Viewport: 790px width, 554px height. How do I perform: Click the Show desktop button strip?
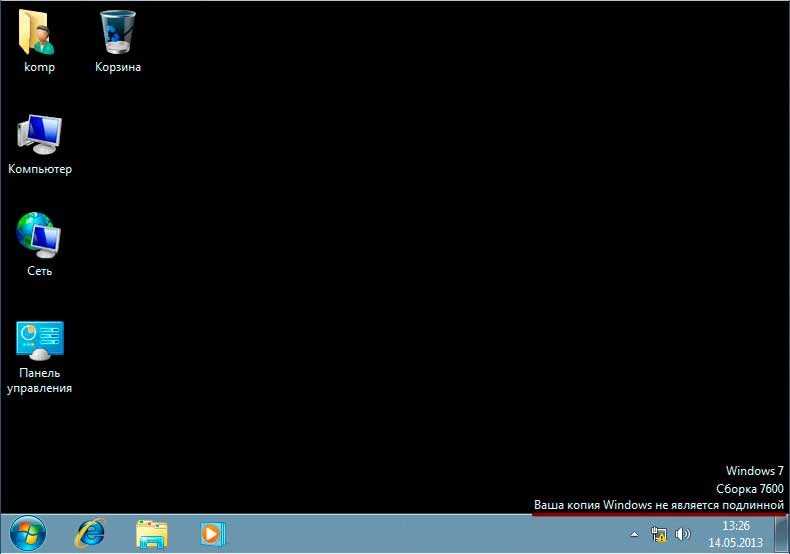pos(782,534)
